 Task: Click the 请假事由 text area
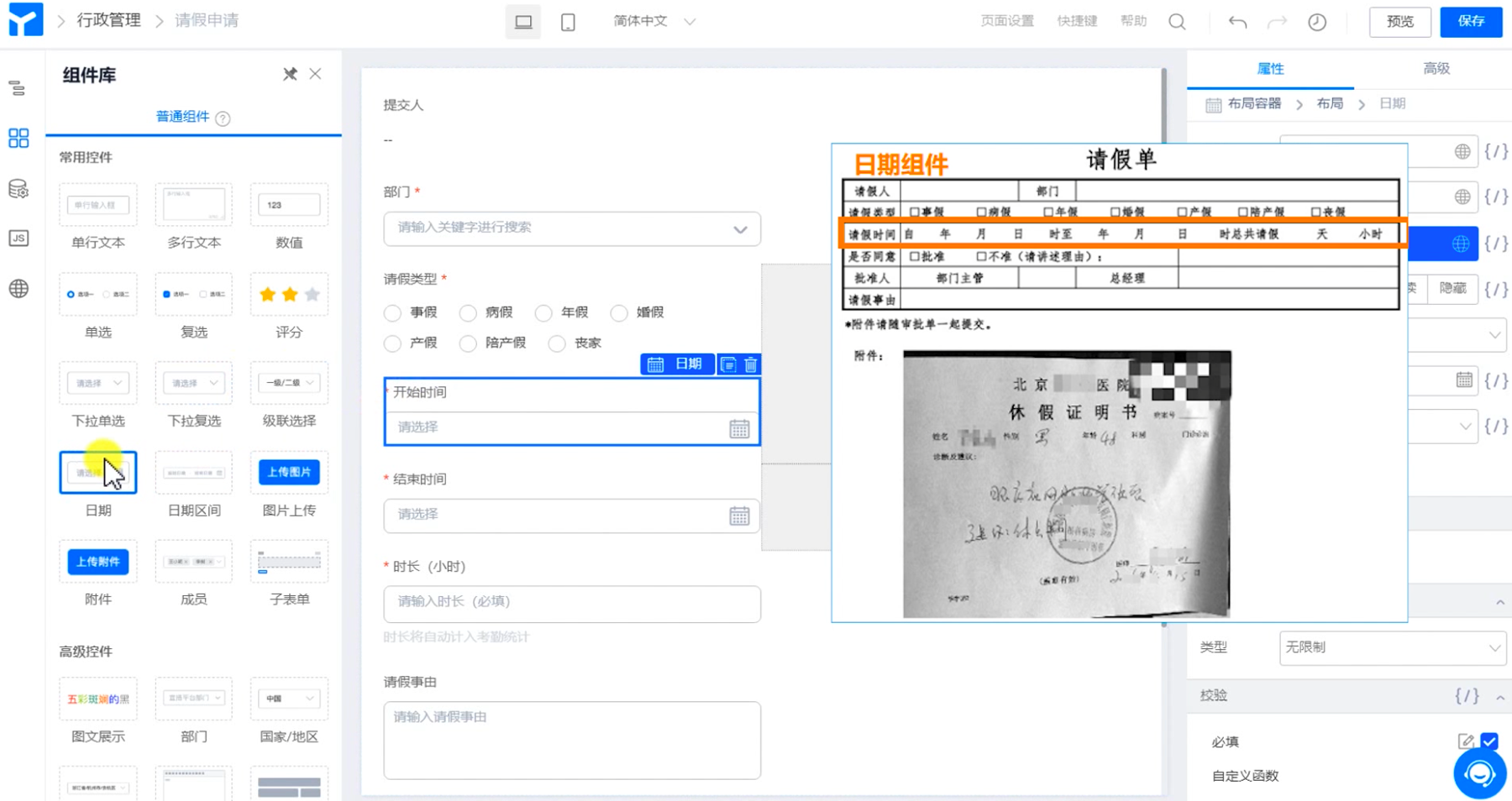point(572,741)
